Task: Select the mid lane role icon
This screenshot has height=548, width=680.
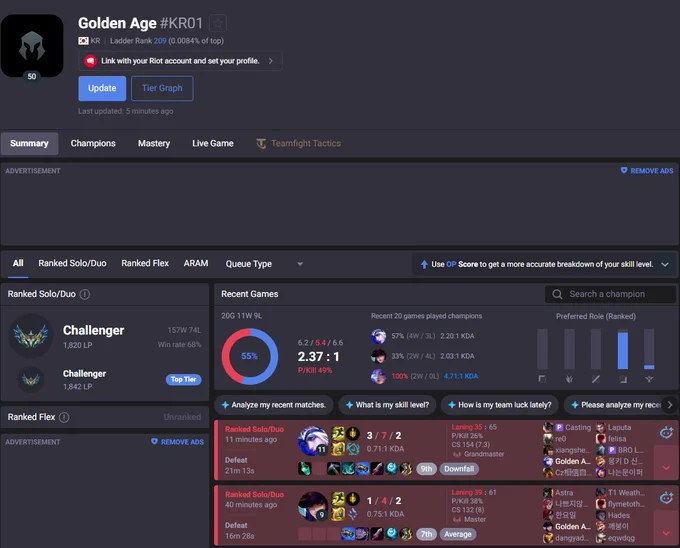Action: coord(596,379)
